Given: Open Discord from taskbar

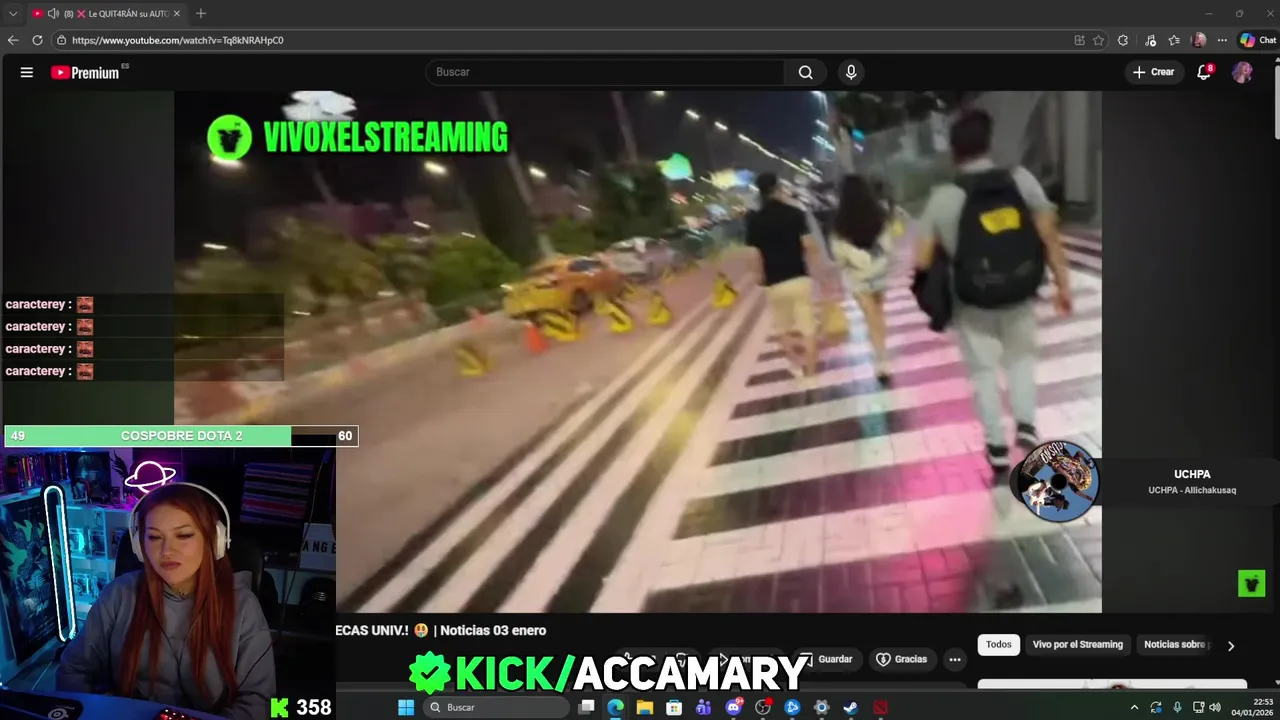Looking at the screenshot, I should [734, 707].
